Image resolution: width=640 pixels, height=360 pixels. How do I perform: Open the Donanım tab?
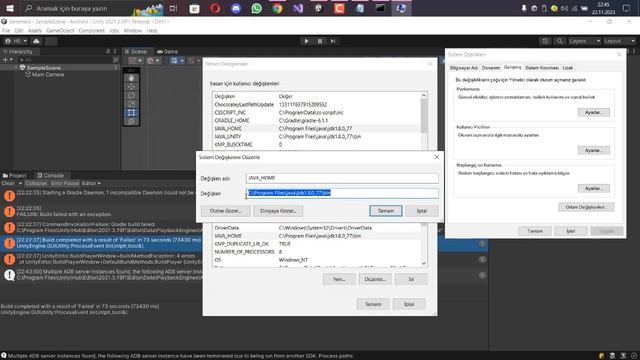(491, 68)
